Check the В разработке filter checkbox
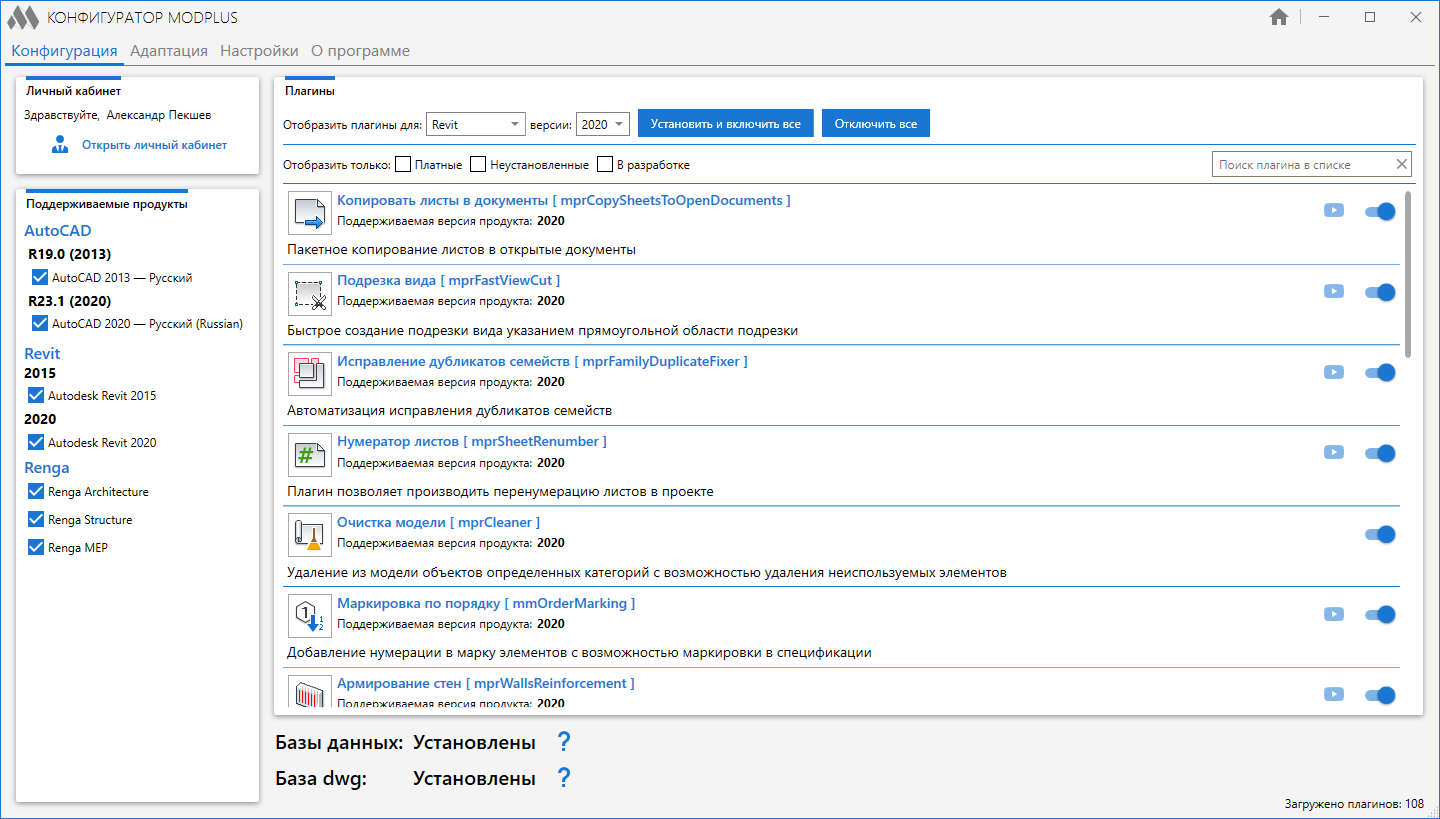Image resolution: width=1440 pixels, height=819 pixels. pos(605,164)
